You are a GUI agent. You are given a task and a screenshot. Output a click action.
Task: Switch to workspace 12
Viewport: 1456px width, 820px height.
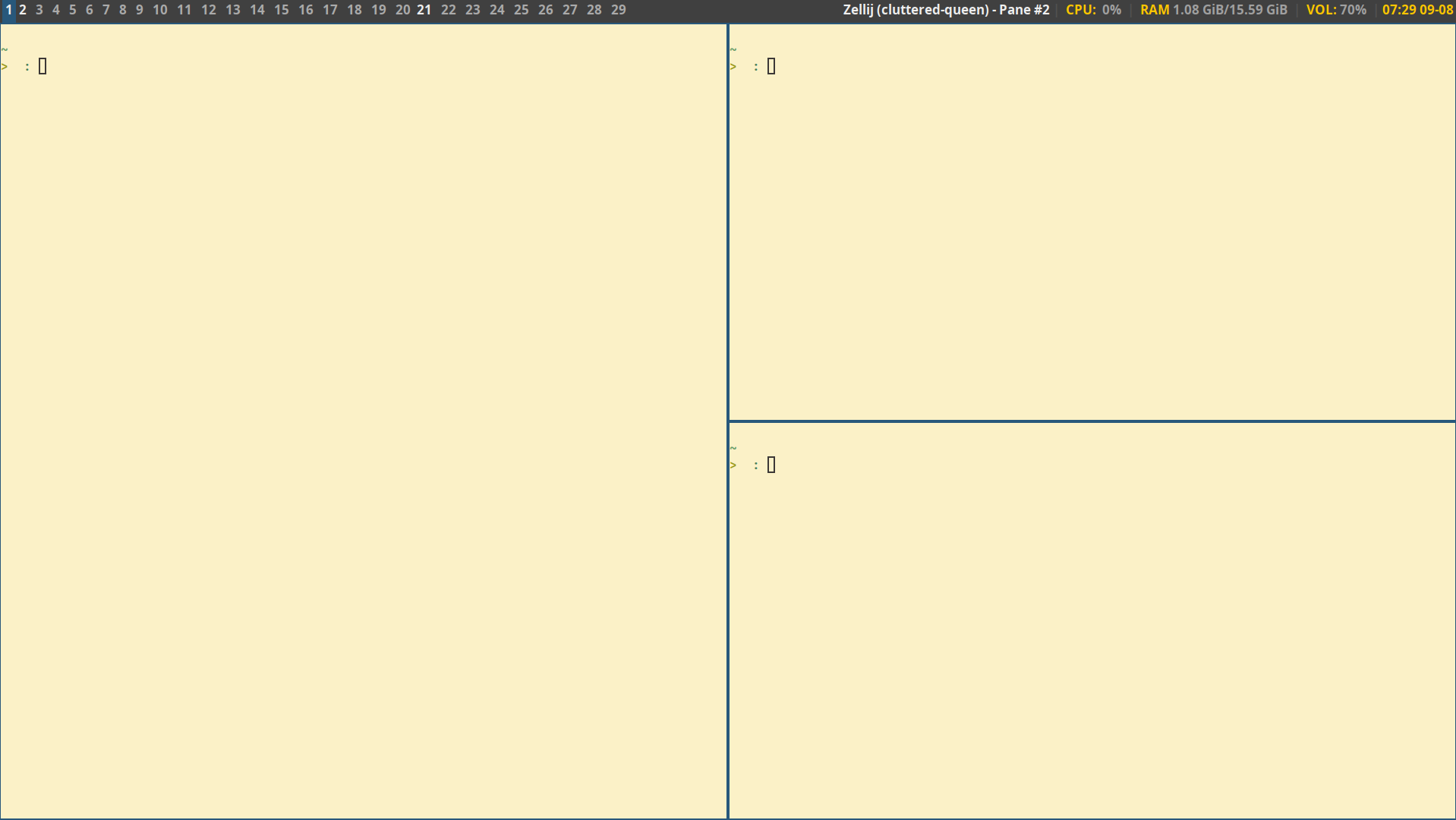(x=209, y=10)
